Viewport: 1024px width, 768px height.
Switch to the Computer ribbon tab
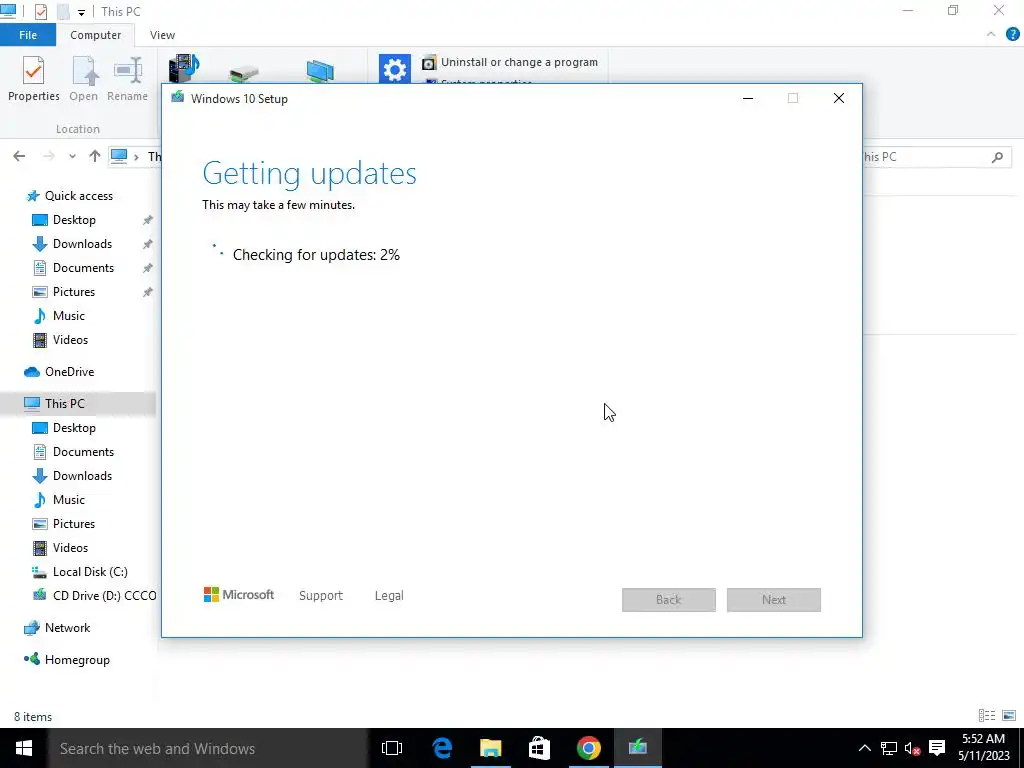coord(95,35)
